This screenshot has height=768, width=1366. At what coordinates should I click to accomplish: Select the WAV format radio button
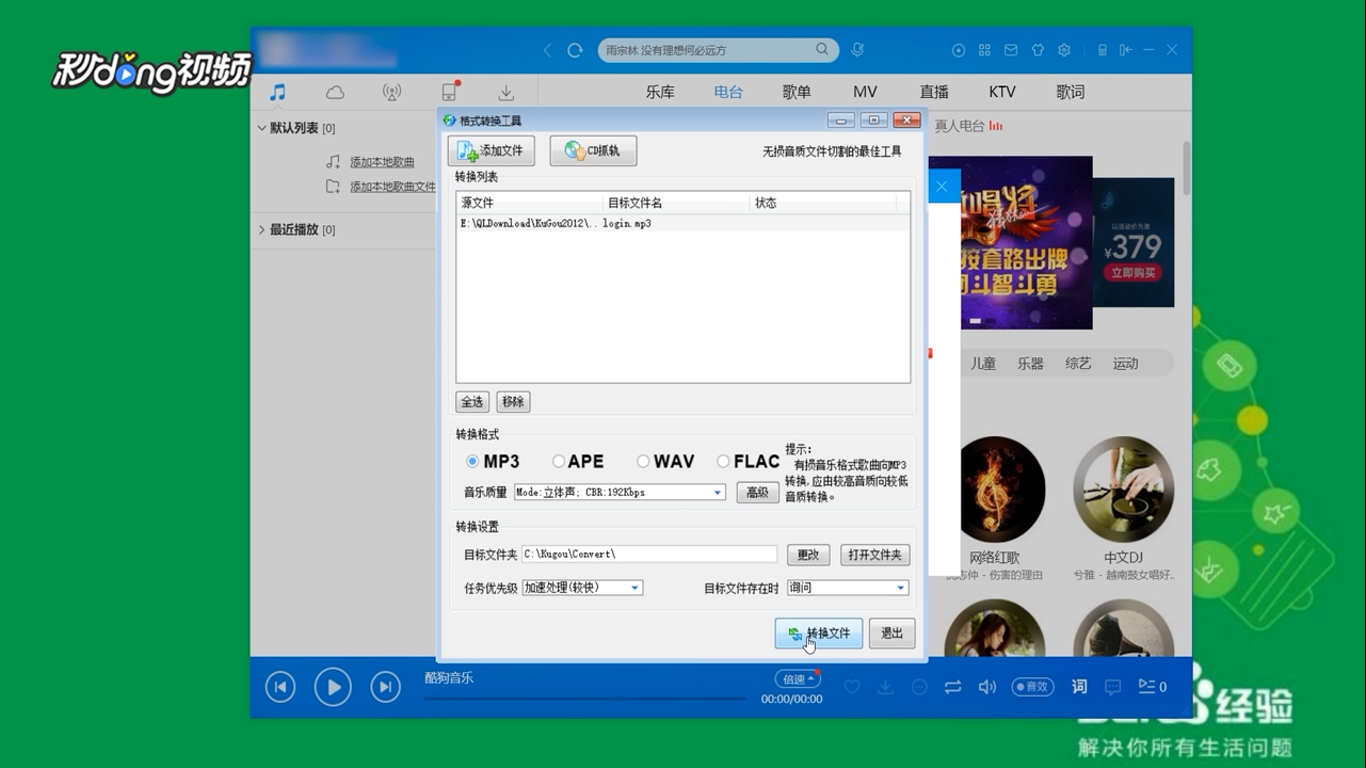[x=643, y=461]
